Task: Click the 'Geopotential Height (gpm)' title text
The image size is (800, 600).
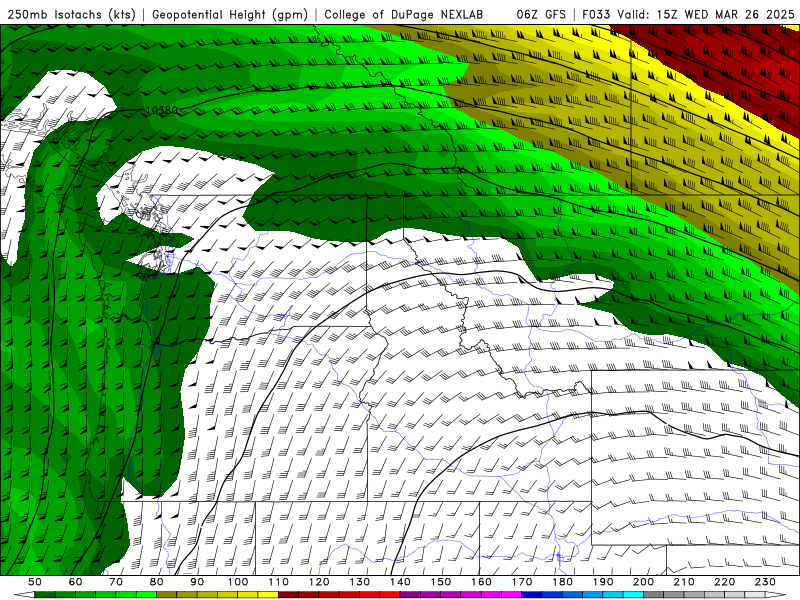Action: pyautogui.click(x=230, y=14)
